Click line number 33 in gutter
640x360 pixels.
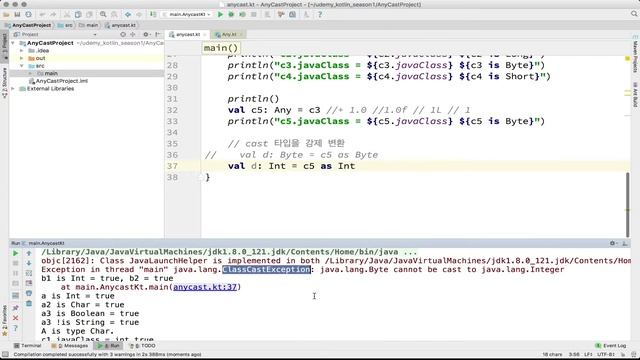pos(172,121)
